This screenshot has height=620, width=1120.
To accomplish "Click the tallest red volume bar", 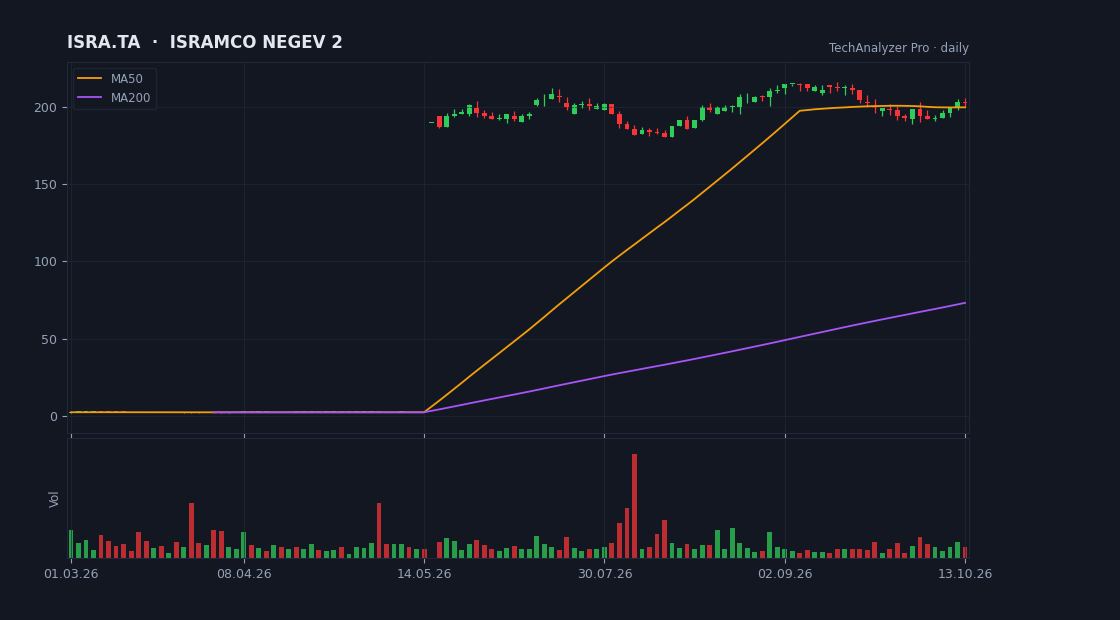I will 634,506.
